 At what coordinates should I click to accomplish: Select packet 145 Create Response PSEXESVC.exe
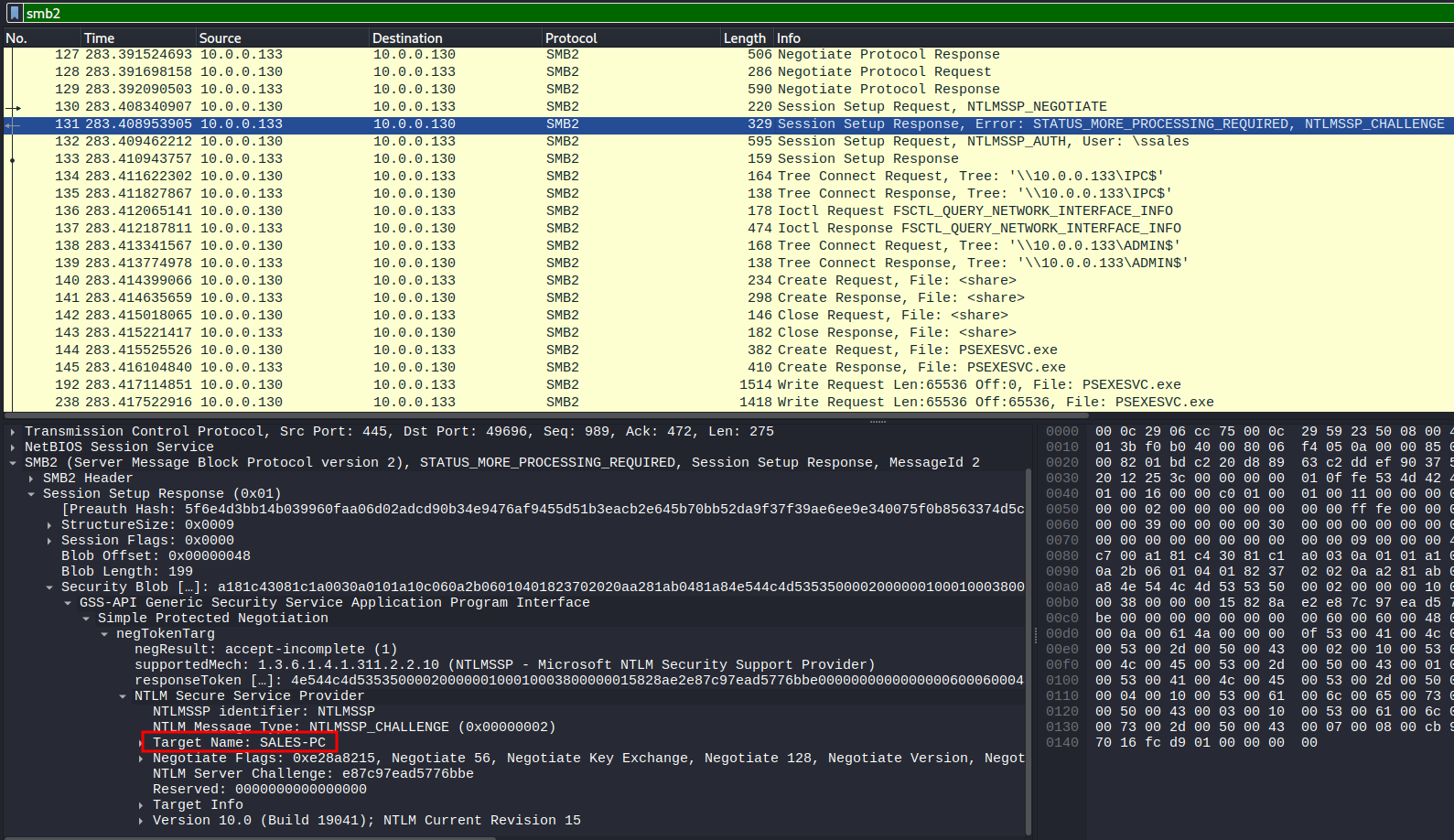tap(728, 368)
